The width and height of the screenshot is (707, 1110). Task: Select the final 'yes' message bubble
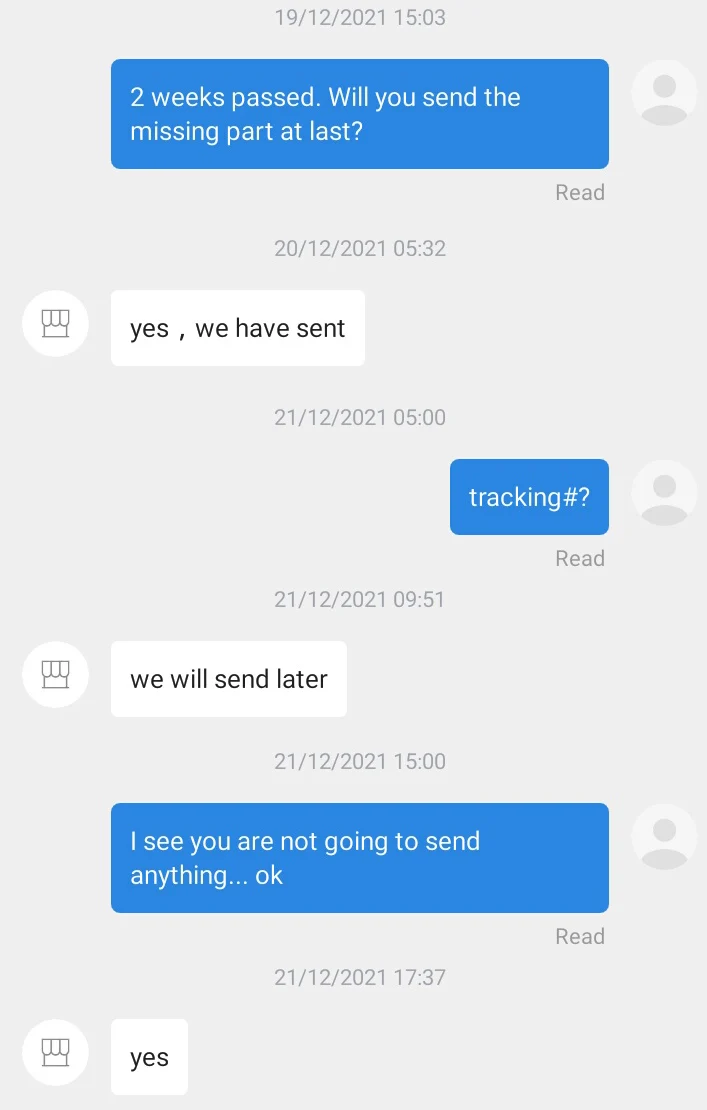click(x=149, y=1057)
